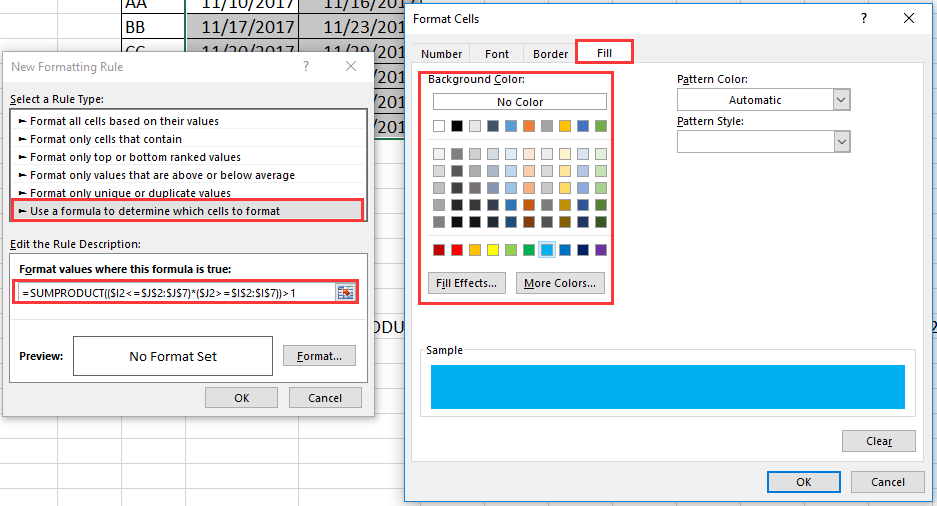The image size is (937, 506).
Task: Select the yellow swatch in standard colors row
Action: (493, 250)
